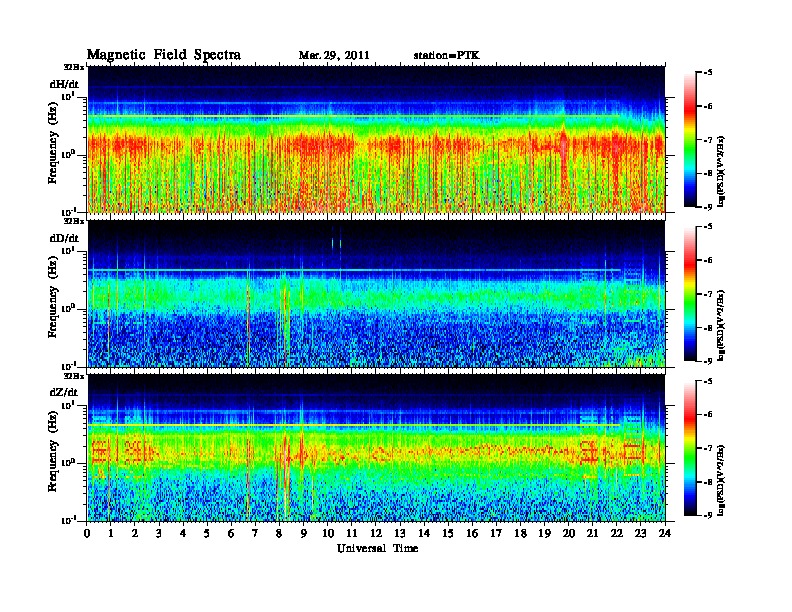792x612 pixels.
Task: Click hour "17" on the time axis
Action: [x=496, y=533]
